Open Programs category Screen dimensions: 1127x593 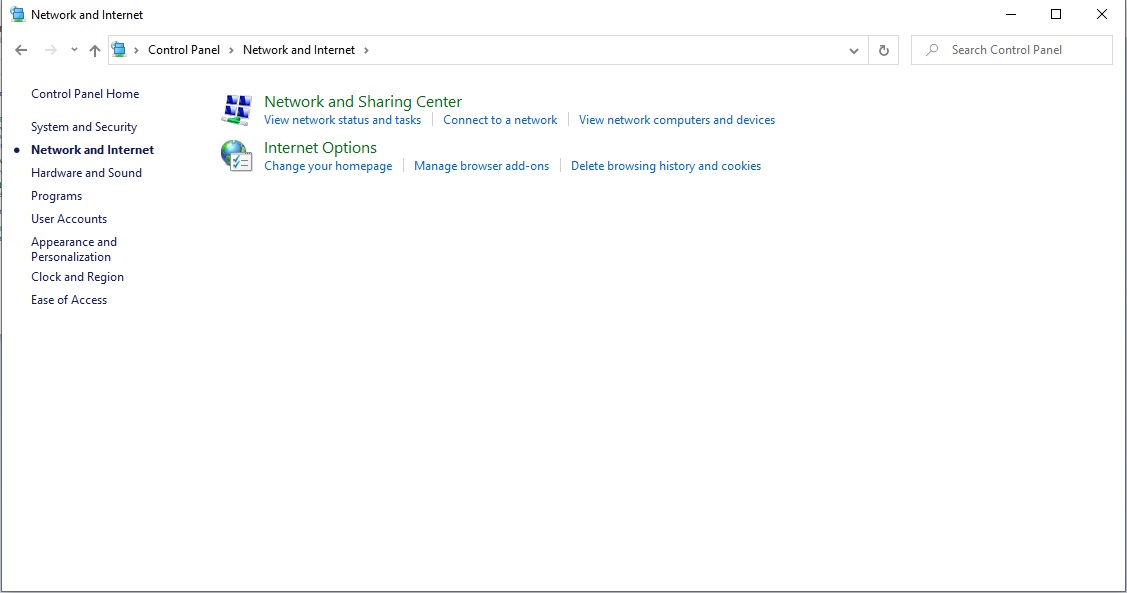pos(57,196)
